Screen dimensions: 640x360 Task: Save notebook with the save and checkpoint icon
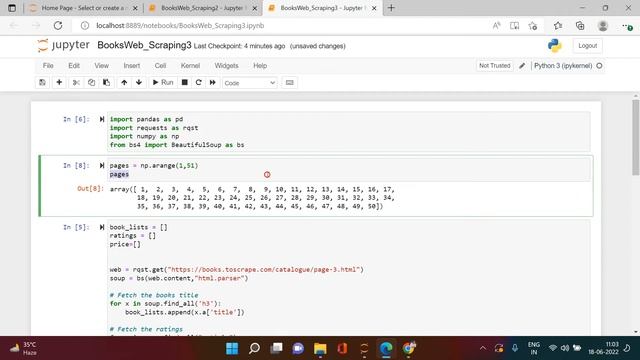[x=42, y=82]
